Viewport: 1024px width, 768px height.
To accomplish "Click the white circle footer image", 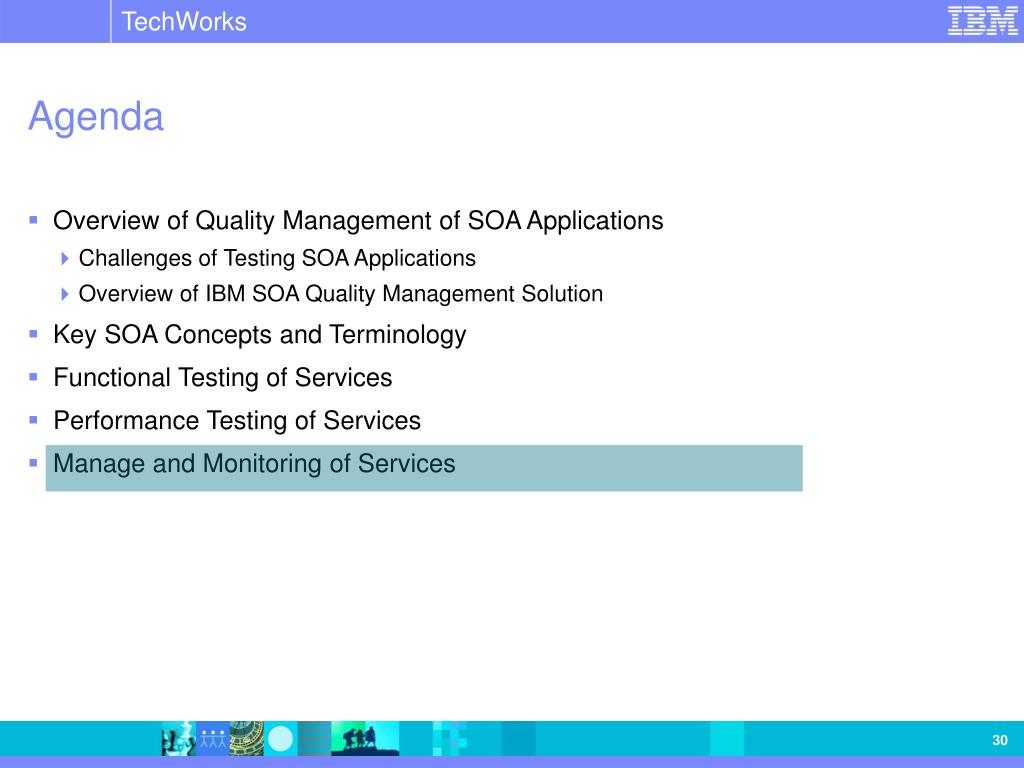I will pos(281,739).
